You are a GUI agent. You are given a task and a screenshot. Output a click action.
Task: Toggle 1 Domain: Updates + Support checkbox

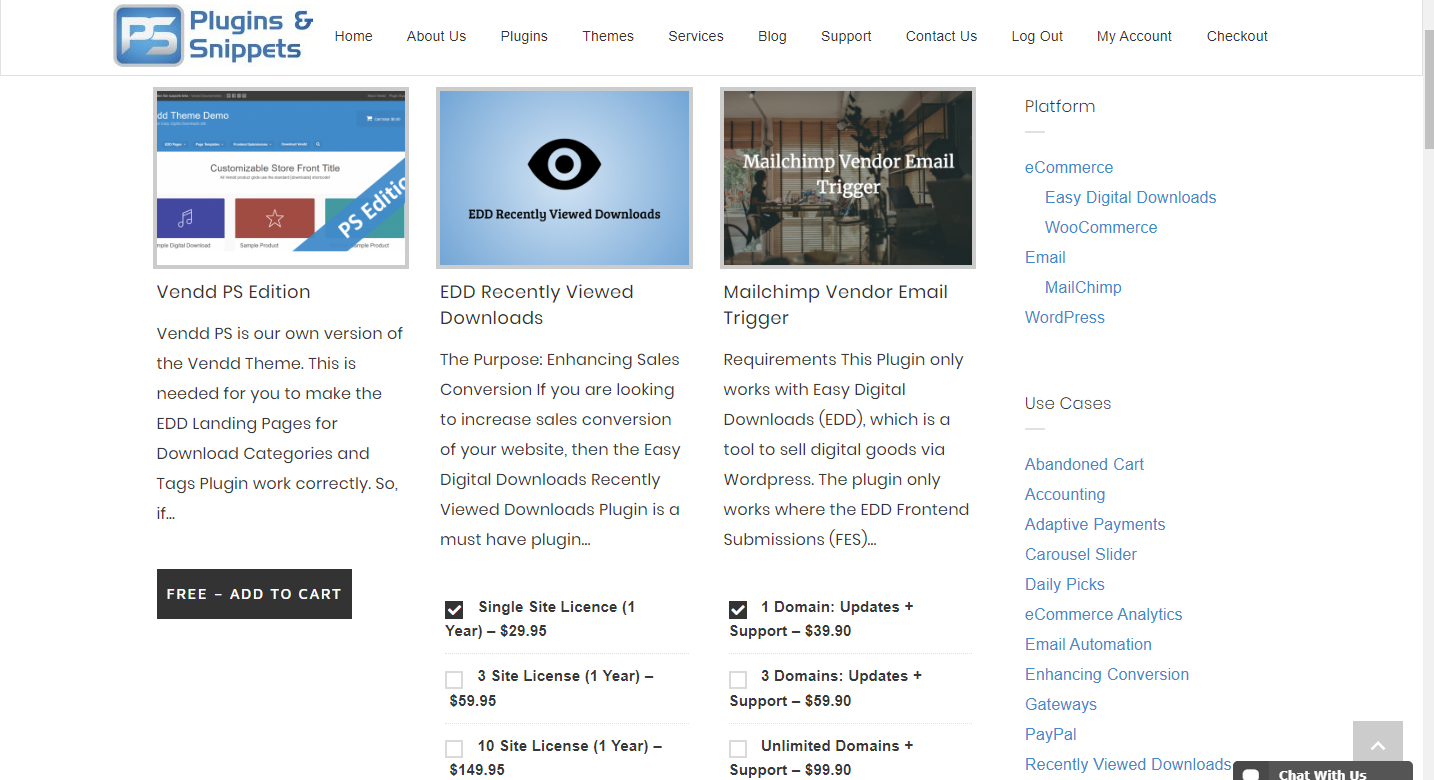(738, 609)
